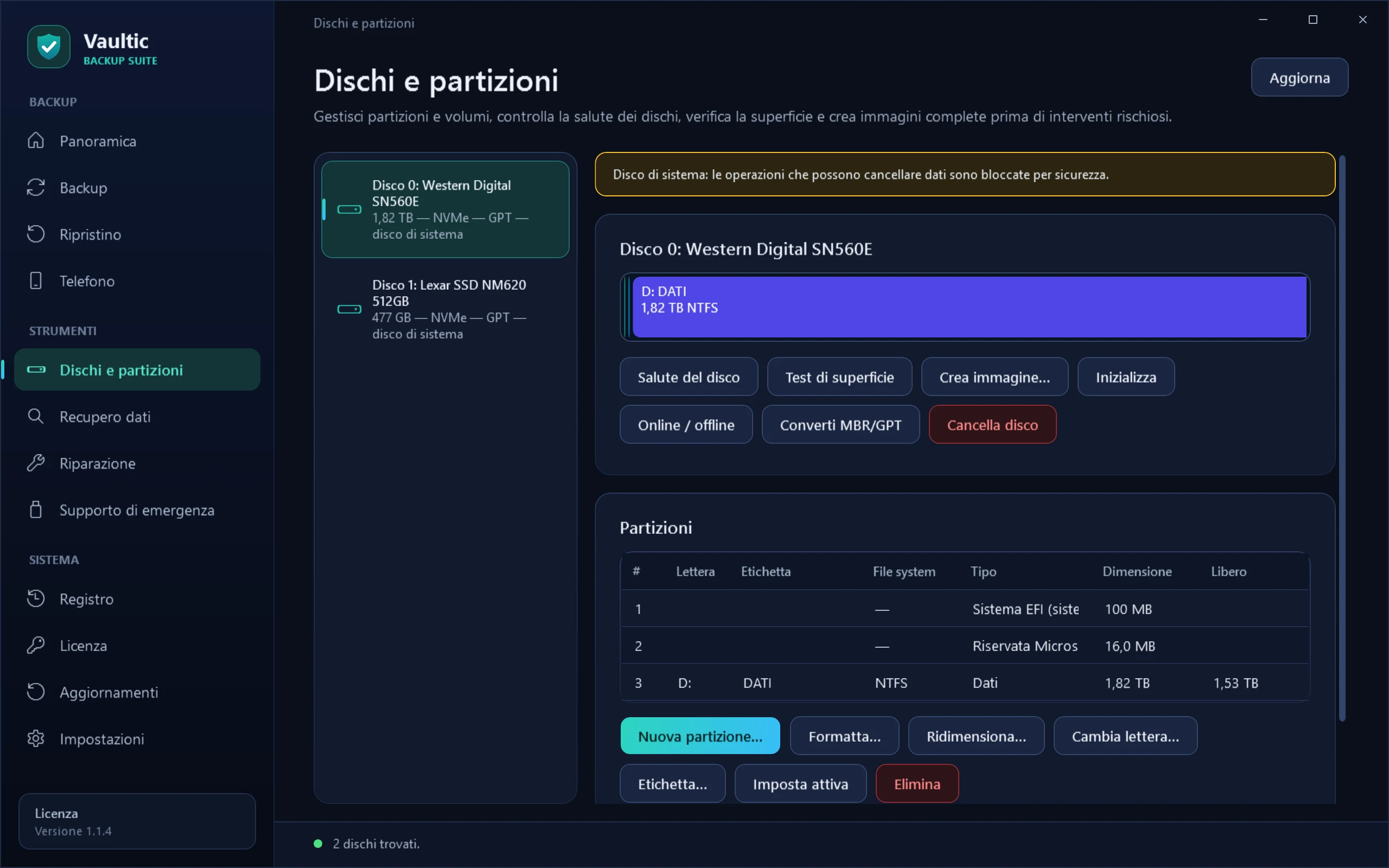Click the red Cancella disco button
The height and width of the screenshot is (868, 1389).
[x=992, y=424]
